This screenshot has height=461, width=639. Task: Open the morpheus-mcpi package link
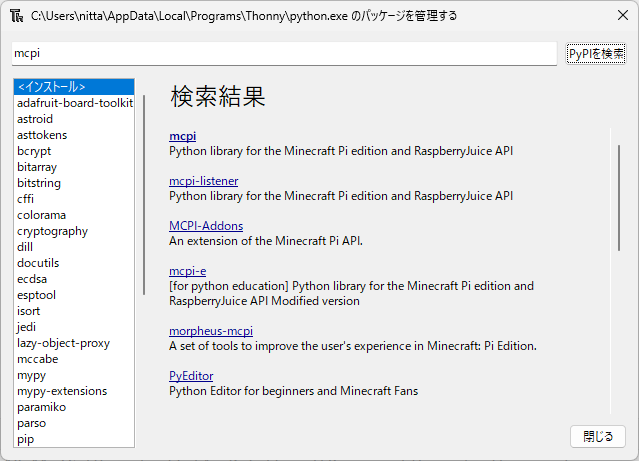pos(211,331)
